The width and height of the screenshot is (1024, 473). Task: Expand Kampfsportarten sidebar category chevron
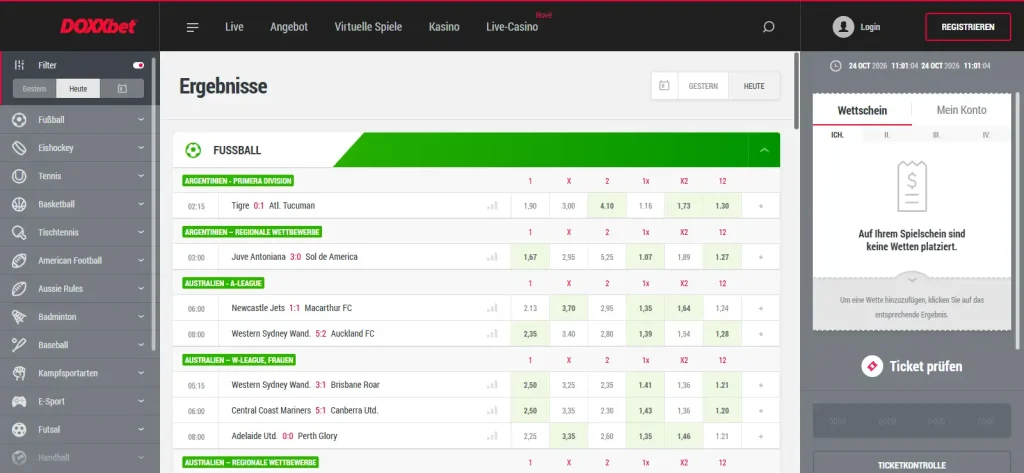pos(141,373)
